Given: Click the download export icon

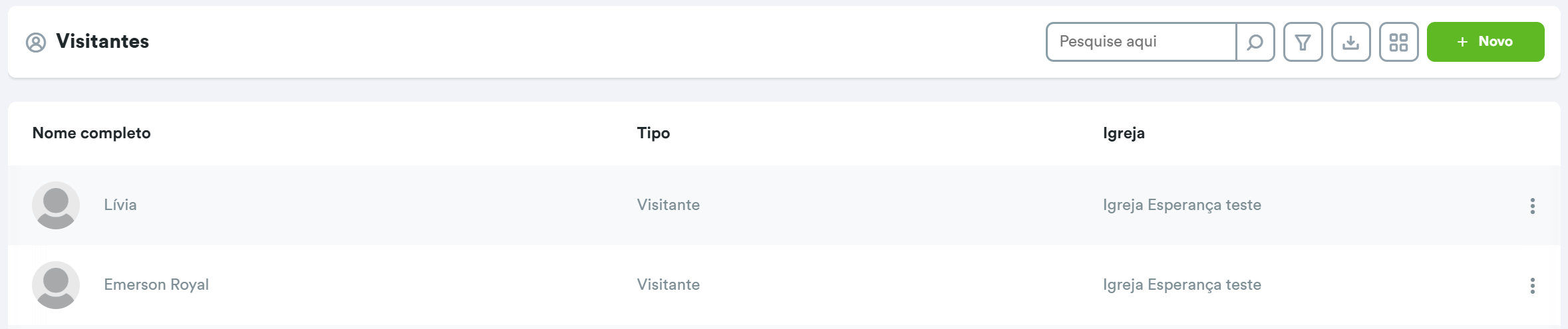Looking at the screenshot, I should tap(1350, 43).
